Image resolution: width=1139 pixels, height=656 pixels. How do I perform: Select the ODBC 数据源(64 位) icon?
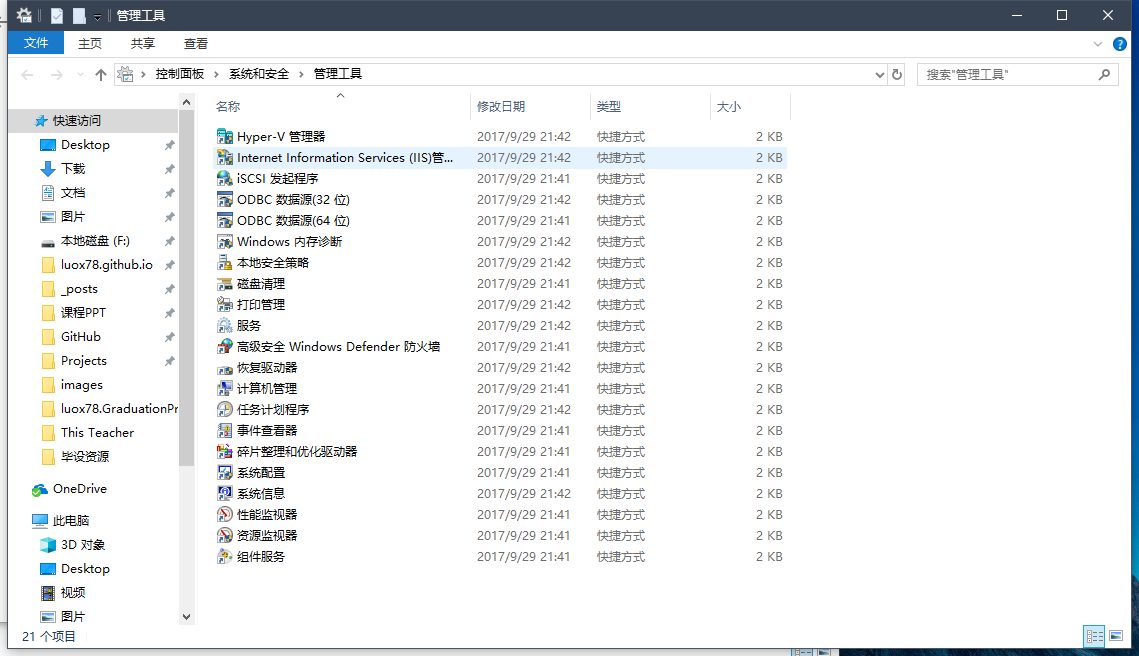(x=224, y=221)
